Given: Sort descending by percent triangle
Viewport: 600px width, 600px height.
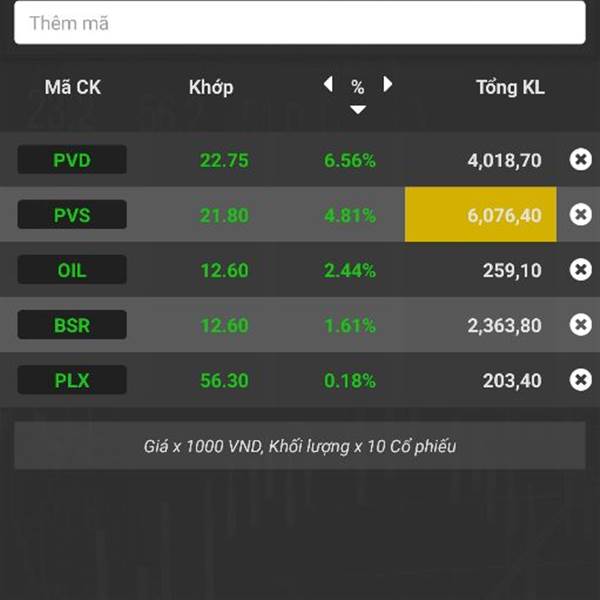Looking at the screenshot, I should click(358, 110).
